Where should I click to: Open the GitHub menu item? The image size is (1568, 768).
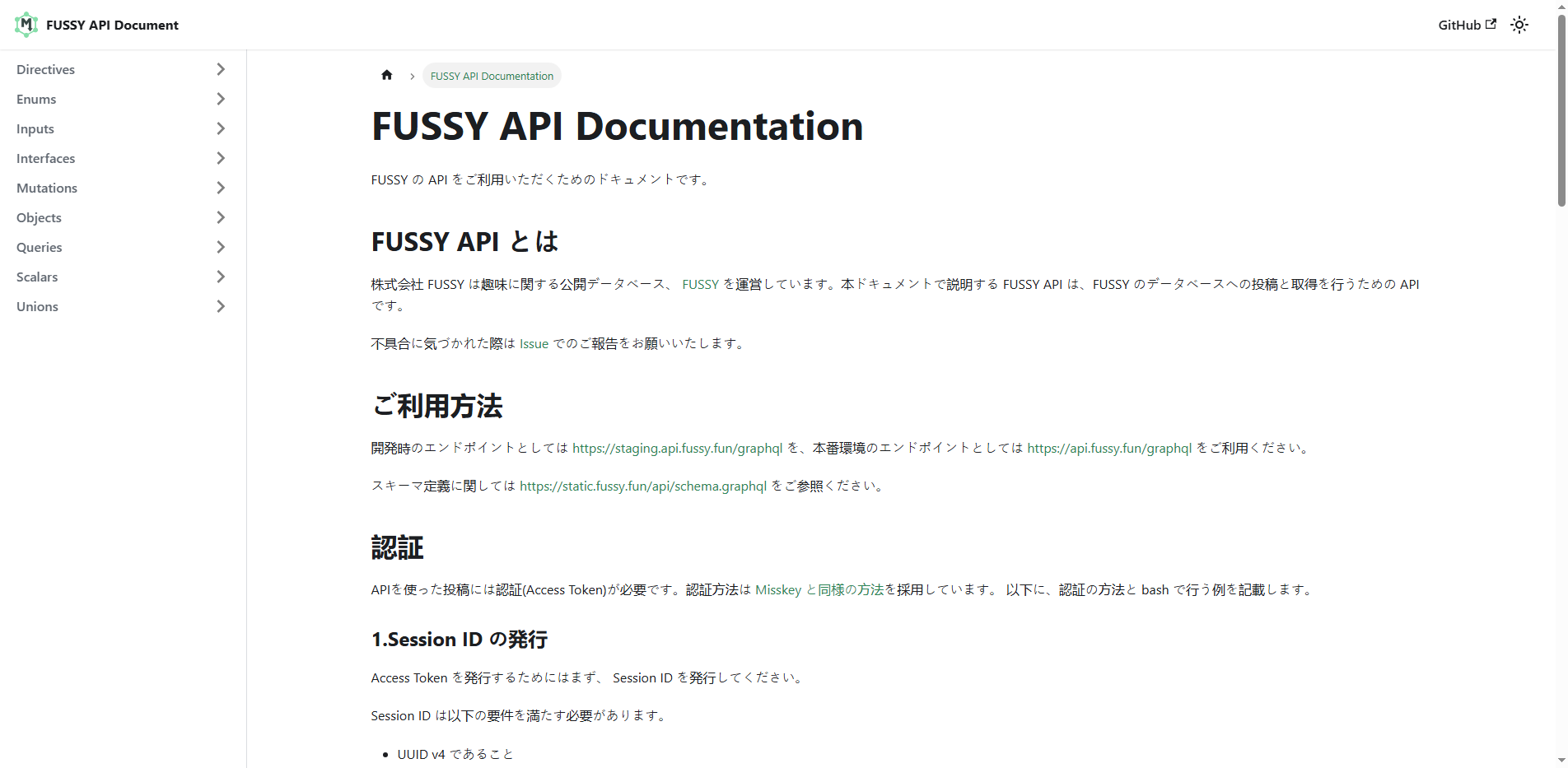pos(1458,24)
